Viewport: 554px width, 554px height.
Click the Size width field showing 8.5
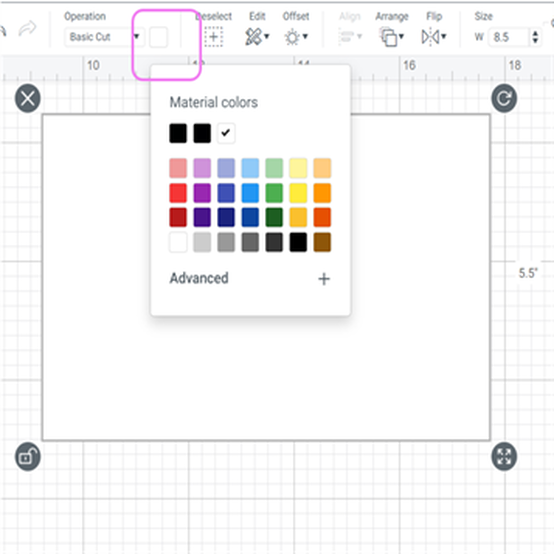pyautogui.click(x=509, y=37)
